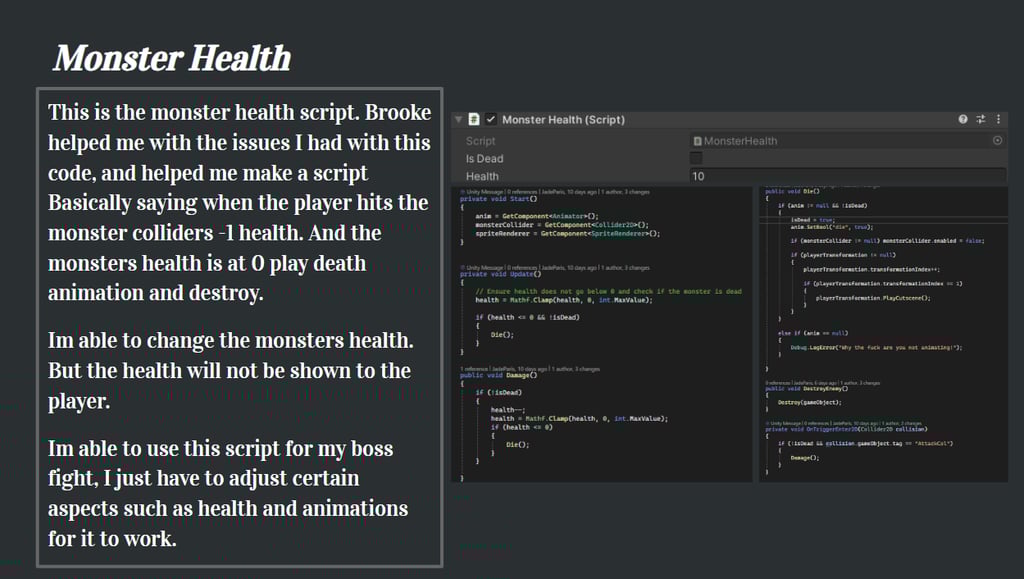Click the "Destroy(gameObject);" code line
Screen dimensions: 1024x579
click(810, 402)
